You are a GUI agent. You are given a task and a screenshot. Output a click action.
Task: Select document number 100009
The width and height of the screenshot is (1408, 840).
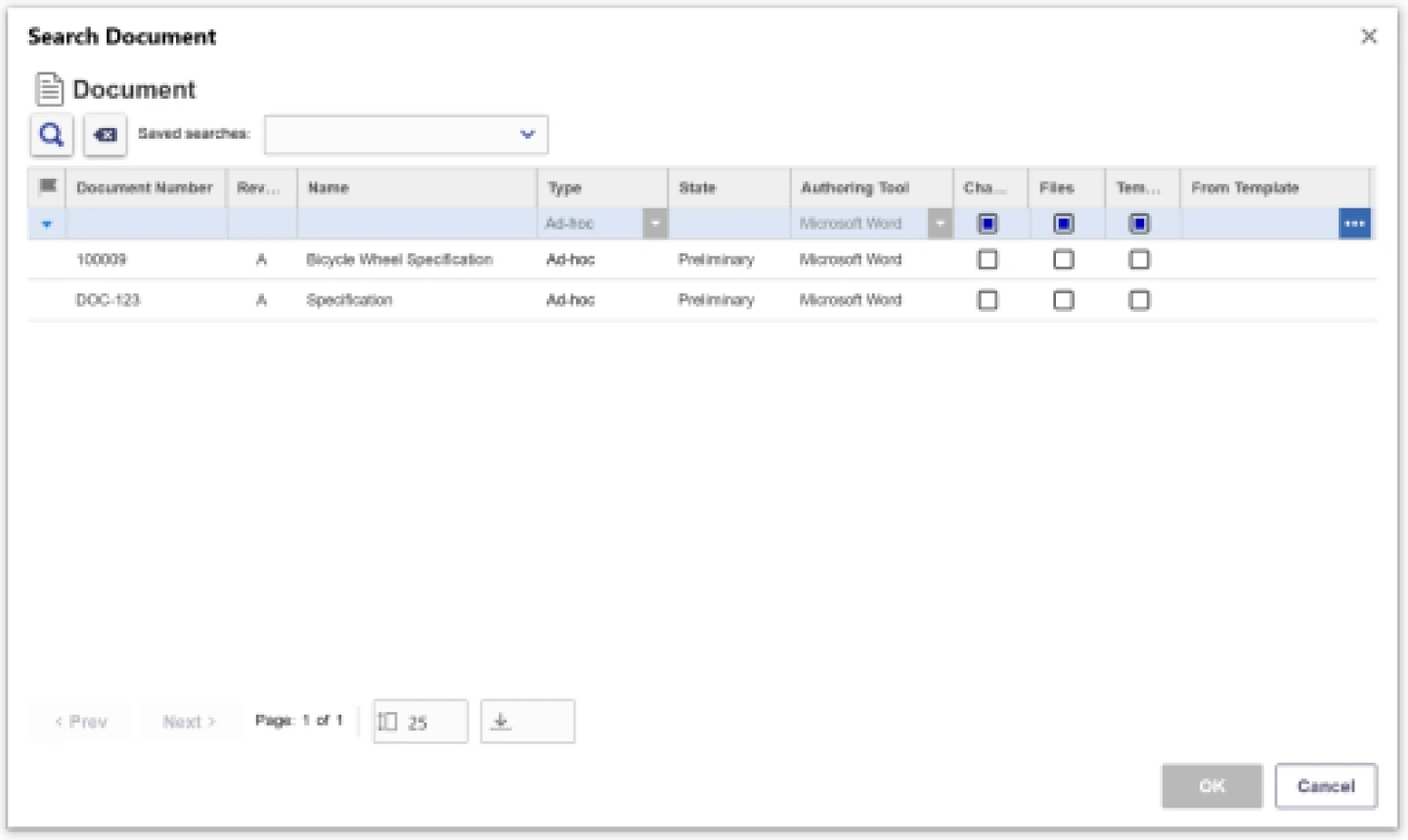[x=102, y=259]
